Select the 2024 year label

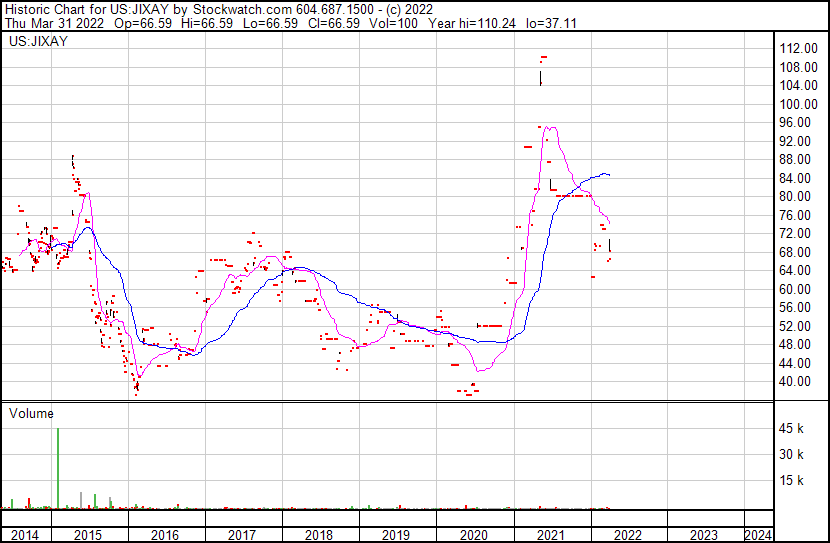pos(758,535)
